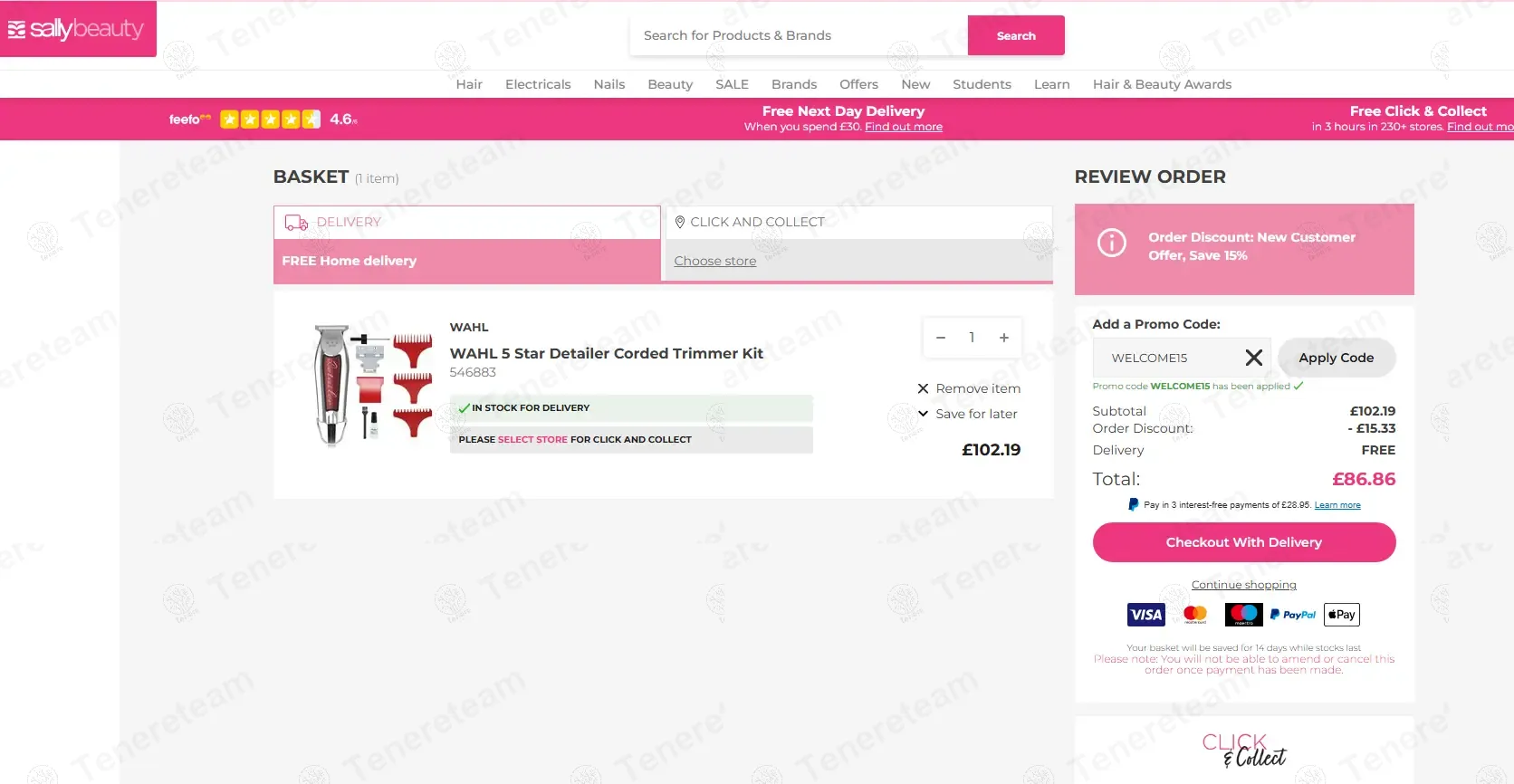The height and width of the screenshot is (784, 1514).
Task: Click the Order Discount New Customer Offer banner
Action: point(1243,249)
